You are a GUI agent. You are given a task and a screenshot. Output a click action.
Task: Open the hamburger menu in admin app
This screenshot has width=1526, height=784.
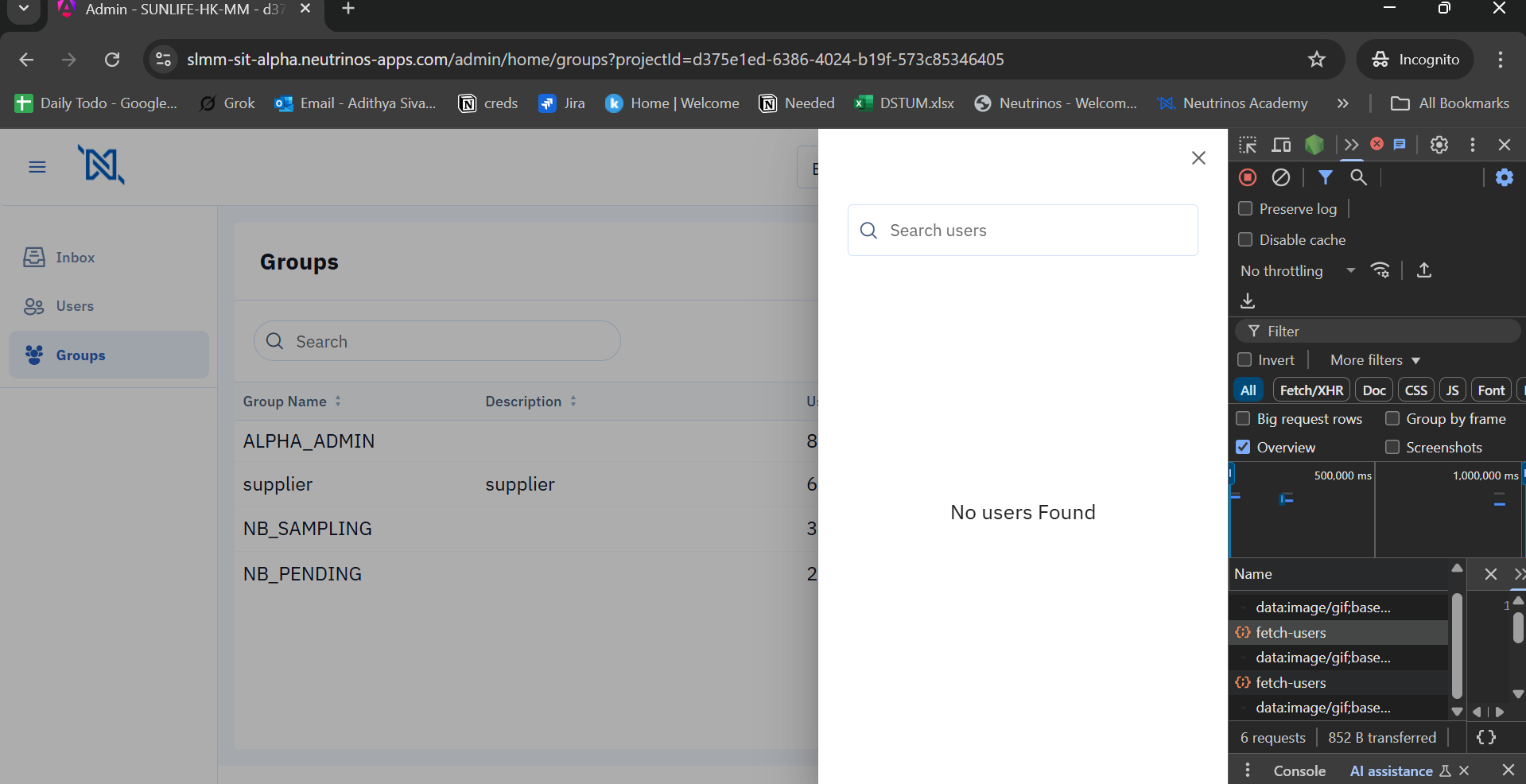(37, 167)
